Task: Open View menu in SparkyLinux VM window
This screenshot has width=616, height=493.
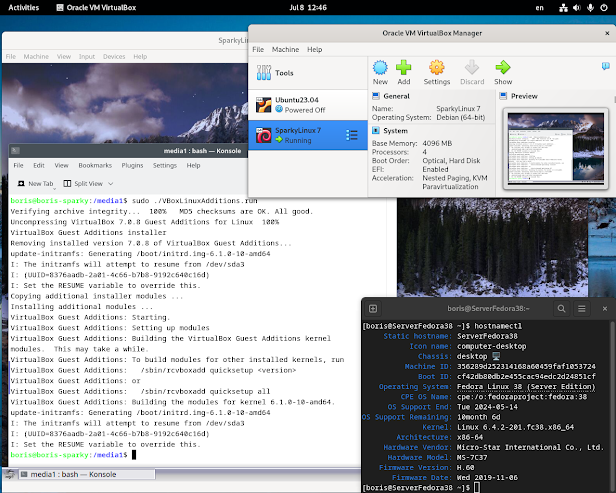Action: point(64,57)
